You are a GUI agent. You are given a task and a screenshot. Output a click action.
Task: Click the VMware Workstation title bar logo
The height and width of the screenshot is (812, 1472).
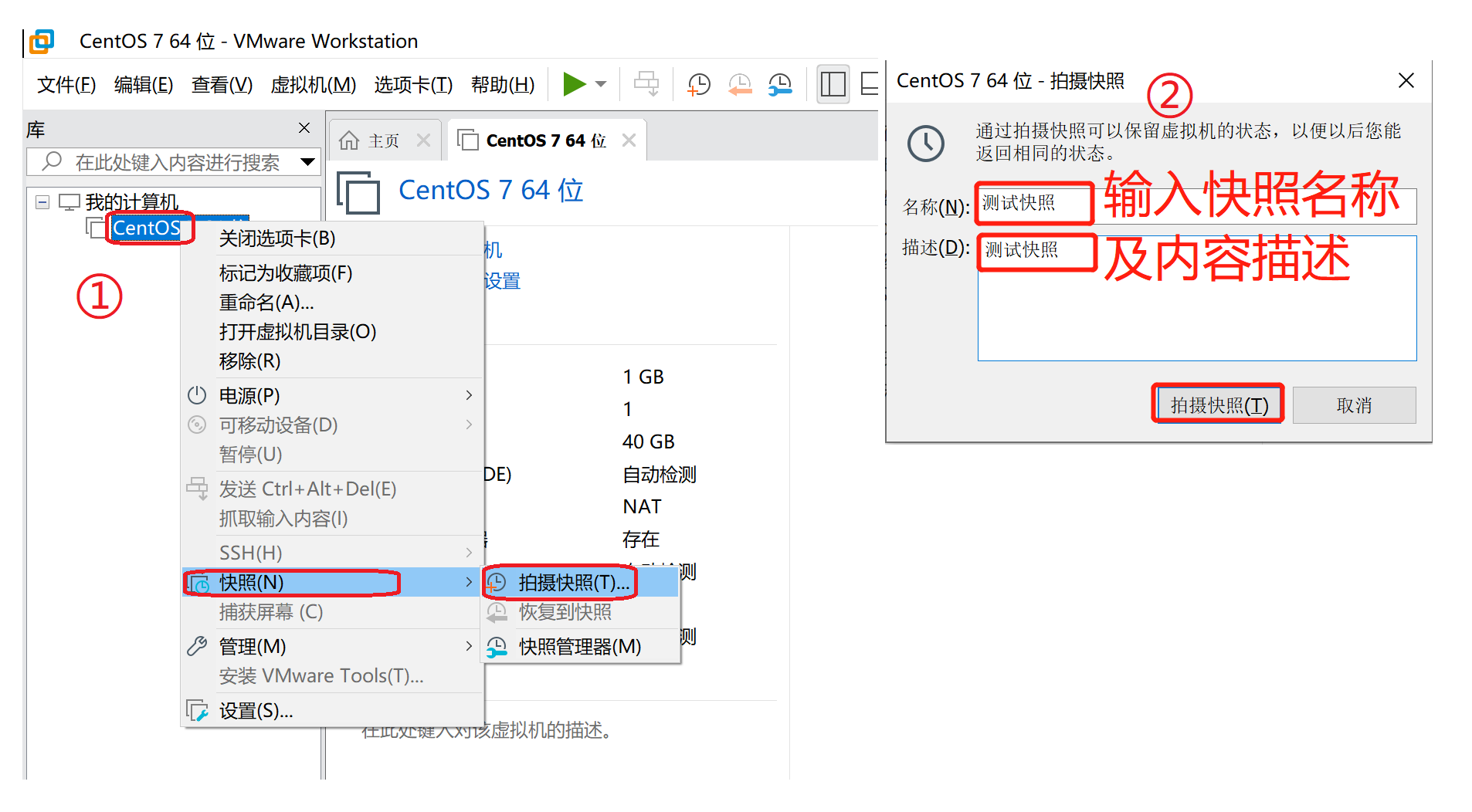click(x=42, y=41)
